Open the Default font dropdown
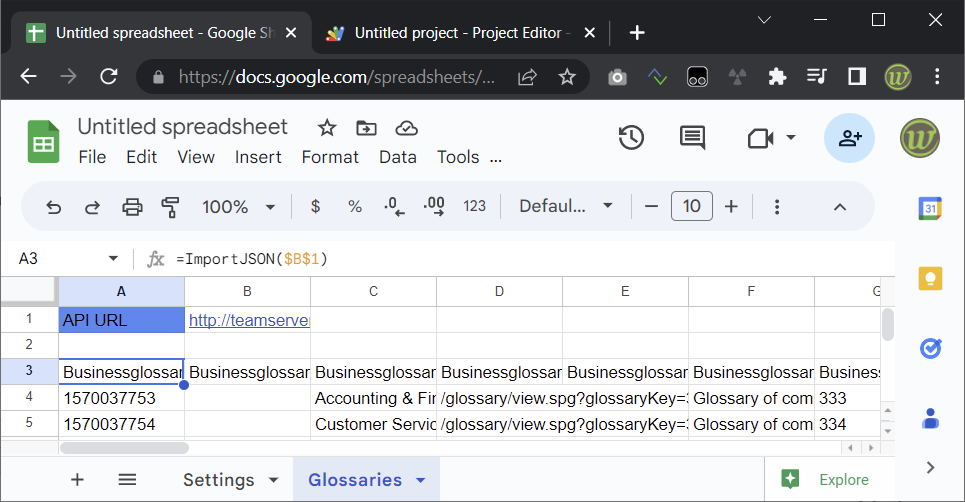The width and height of the screenshot is (965, 502). tap(566, 206)
